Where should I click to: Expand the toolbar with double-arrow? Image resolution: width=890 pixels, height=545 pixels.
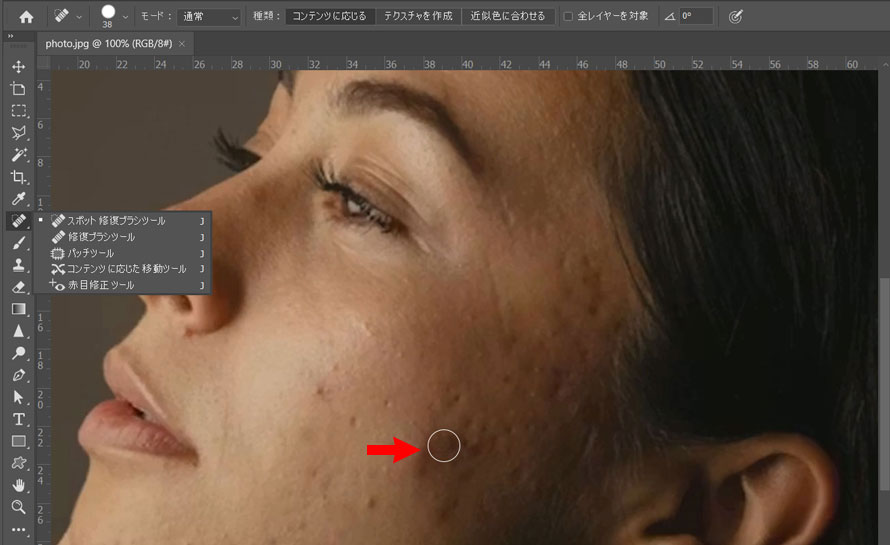10,36
